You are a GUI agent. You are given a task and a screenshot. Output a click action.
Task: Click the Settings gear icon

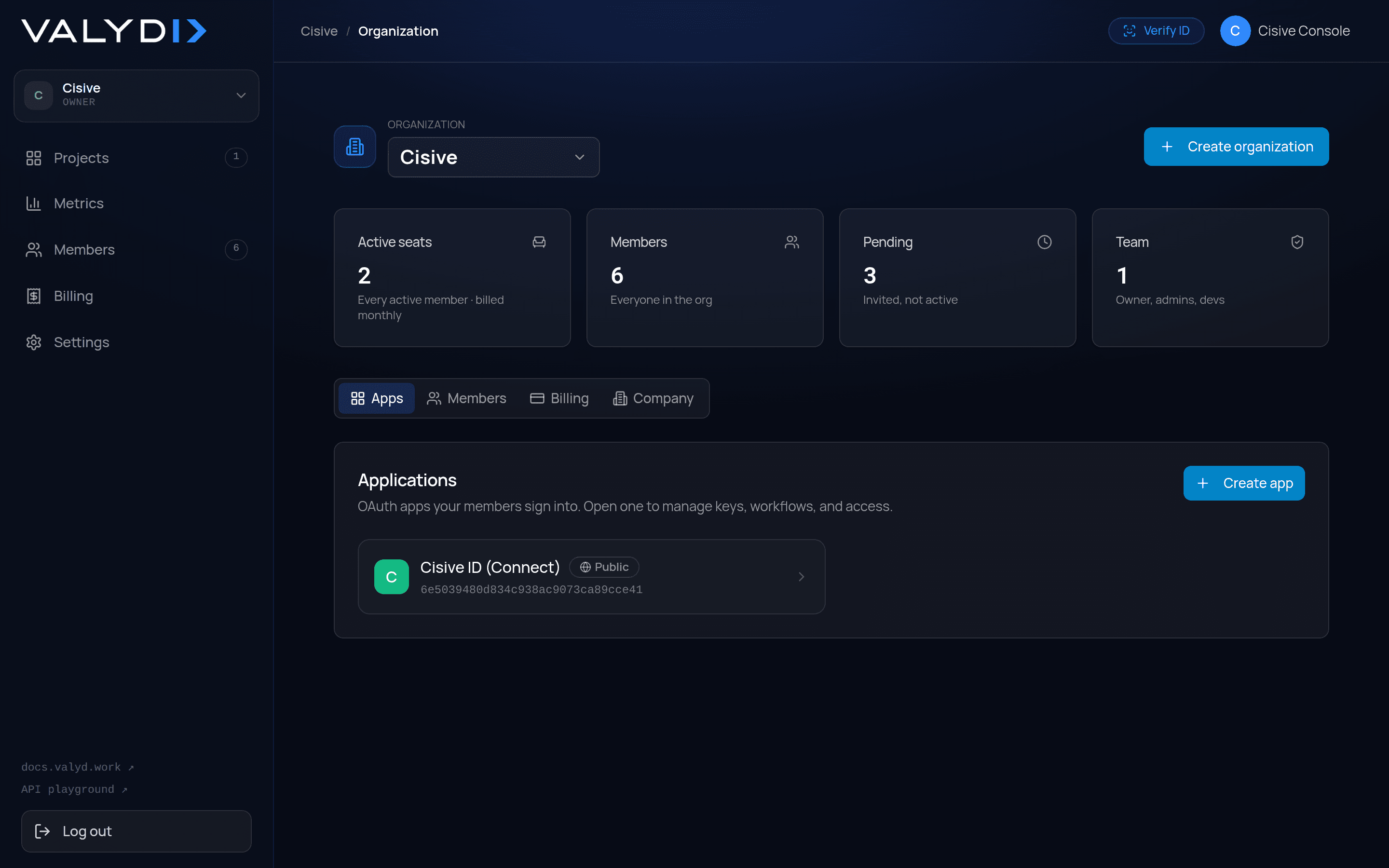[x=34, y=342]
